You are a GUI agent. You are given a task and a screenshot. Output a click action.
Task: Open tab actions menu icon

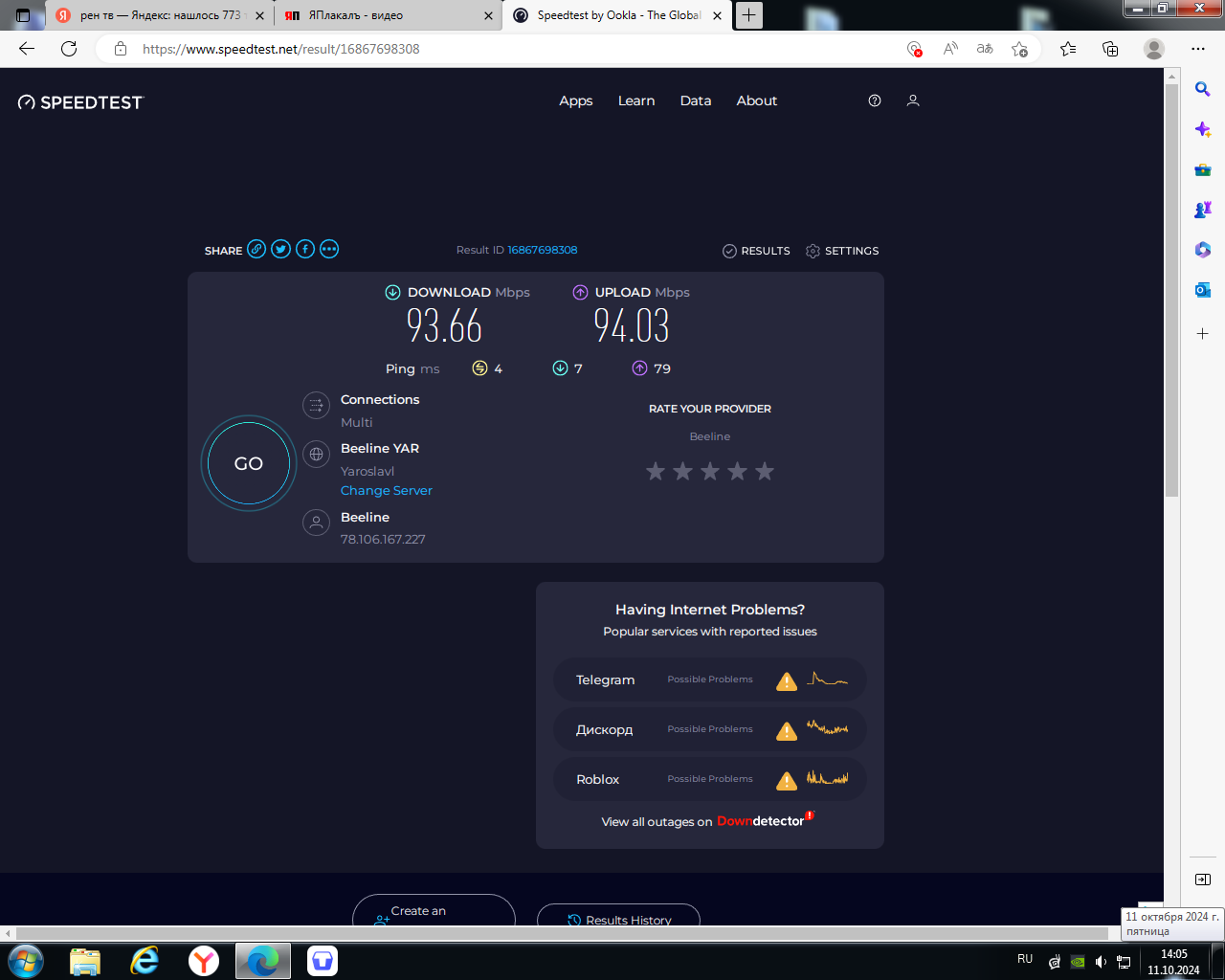click(x=23, y=15)
